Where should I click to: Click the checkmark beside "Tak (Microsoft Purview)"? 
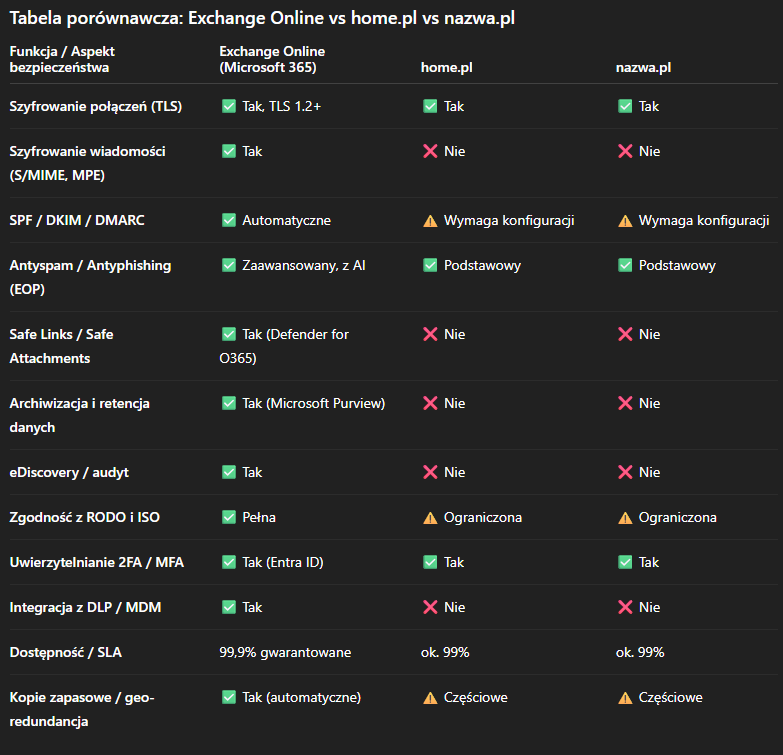(228, 403)
